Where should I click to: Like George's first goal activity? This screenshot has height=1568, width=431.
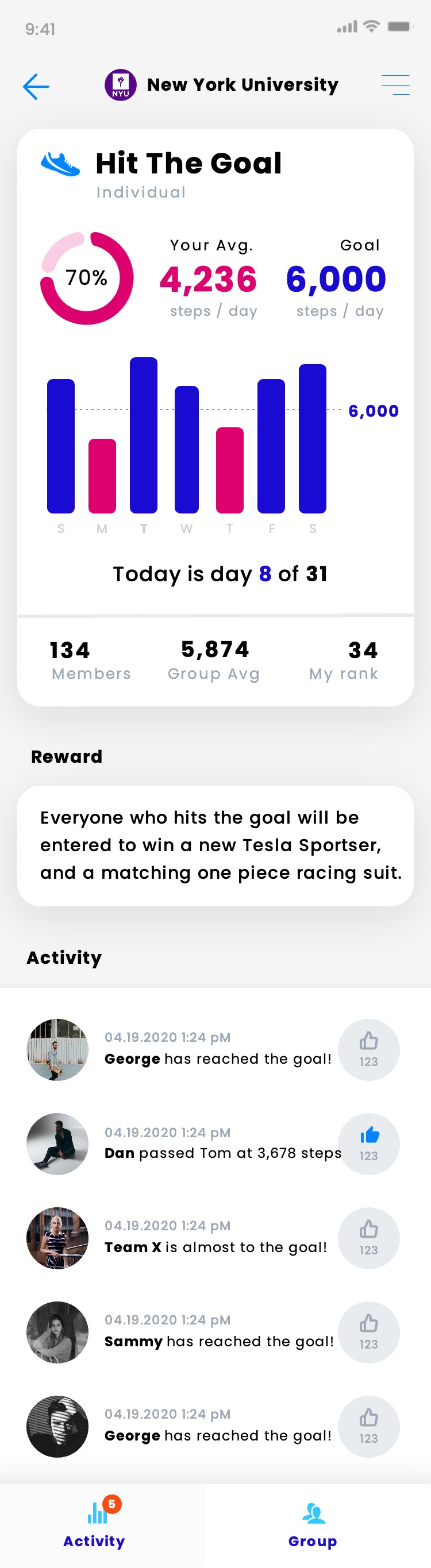click(368, 1049)
